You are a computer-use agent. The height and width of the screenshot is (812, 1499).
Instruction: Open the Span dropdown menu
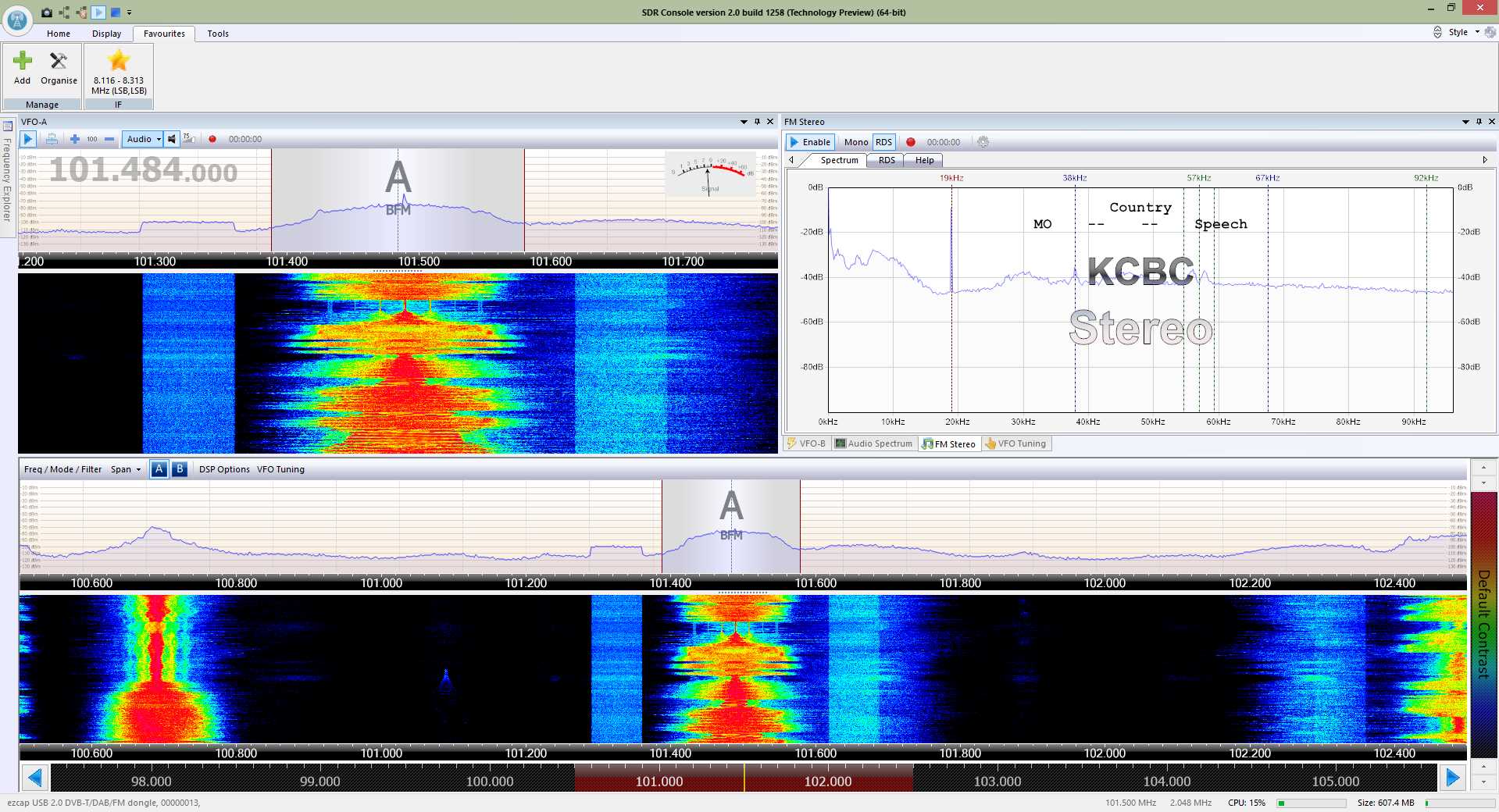tap(126, 469)
